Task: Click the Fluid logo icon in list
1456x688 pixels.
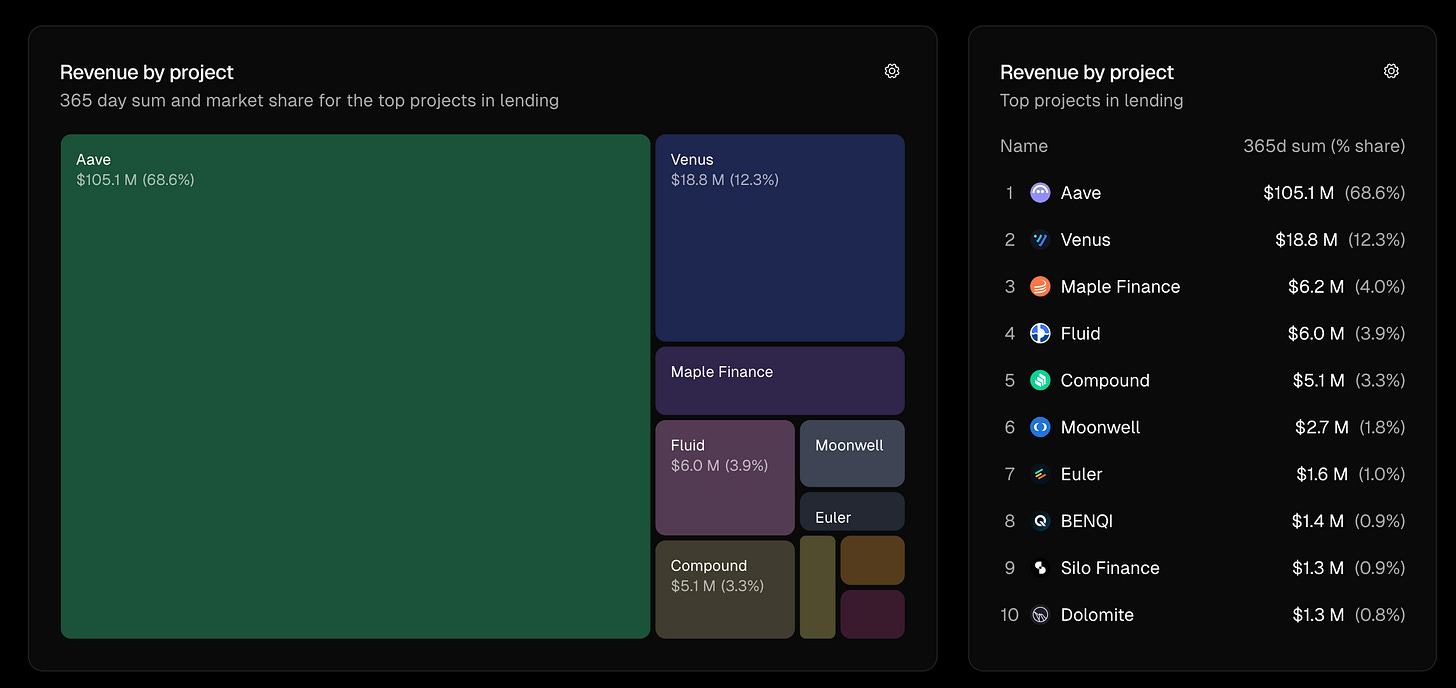Action: [x=1040, y=334]
